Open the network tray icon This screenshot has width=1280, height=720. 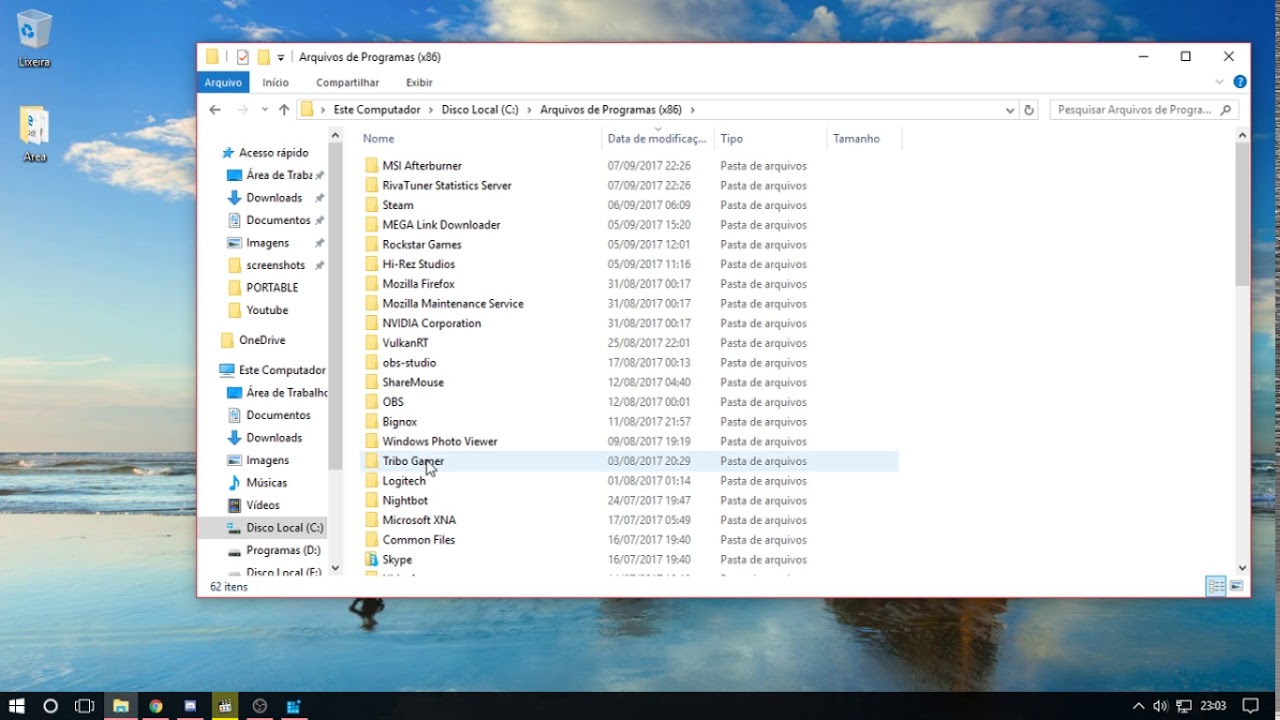coord(1184,706)
